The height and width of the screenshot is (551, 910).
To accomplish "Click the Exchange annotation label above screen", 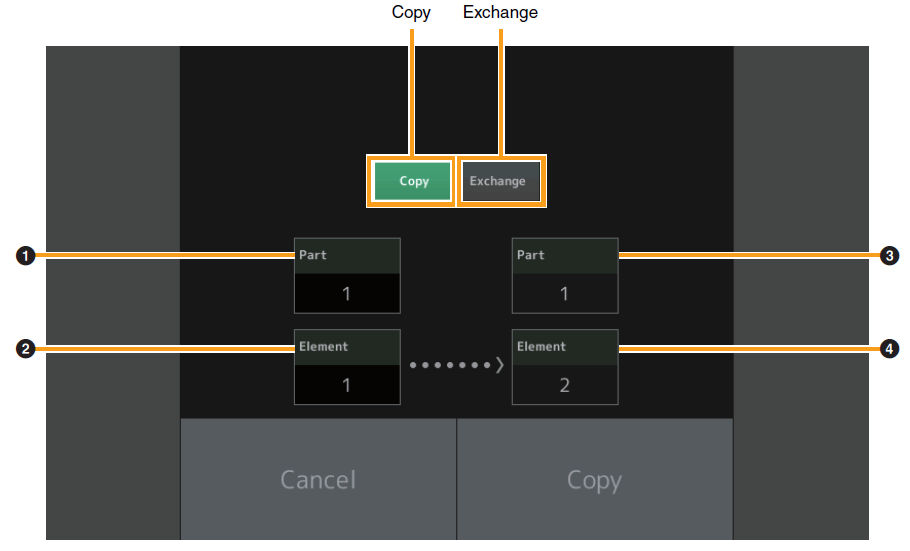I will (x=500, y=12).
